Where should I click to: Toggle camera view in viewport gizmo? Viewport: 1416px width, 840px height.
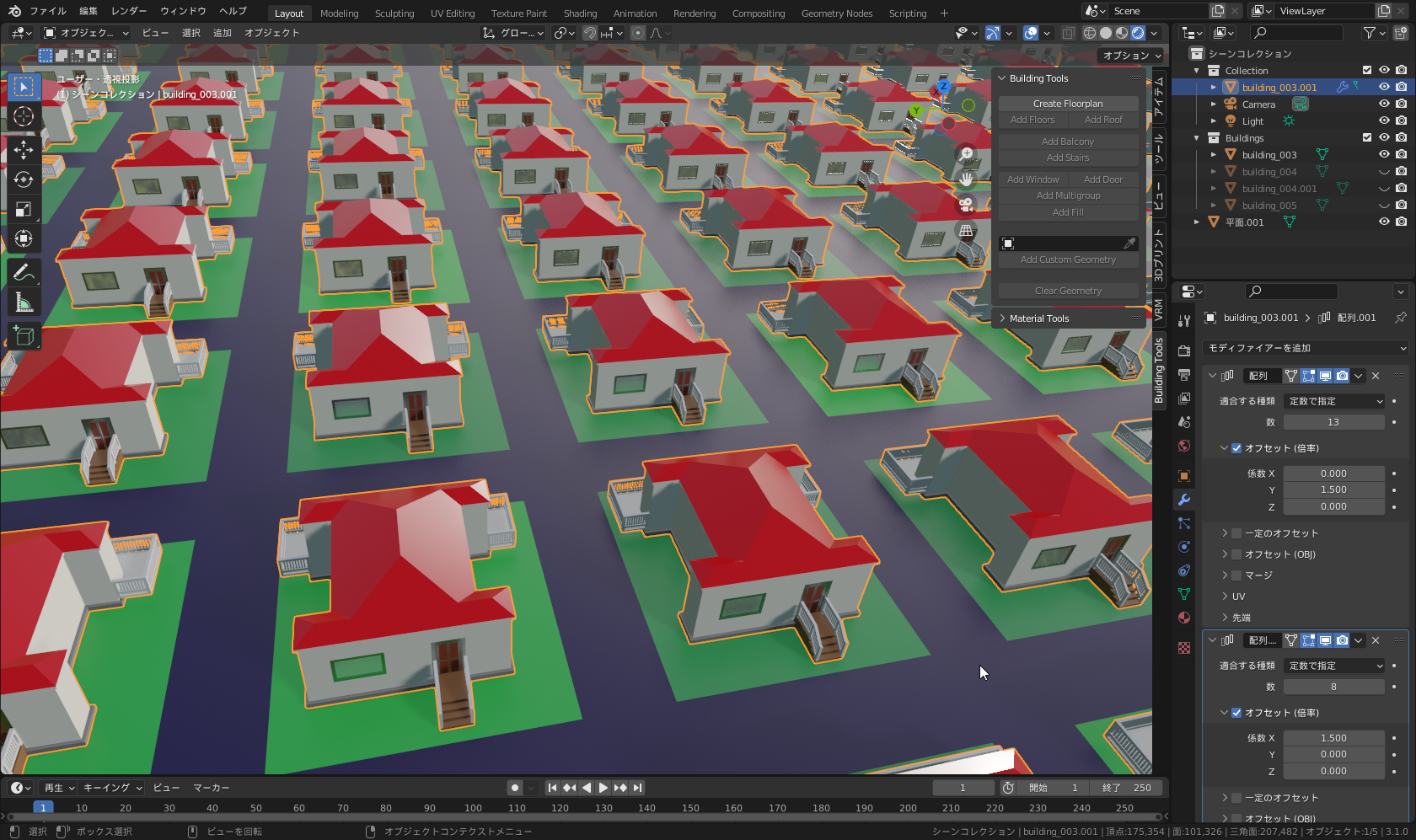(966, 205)
